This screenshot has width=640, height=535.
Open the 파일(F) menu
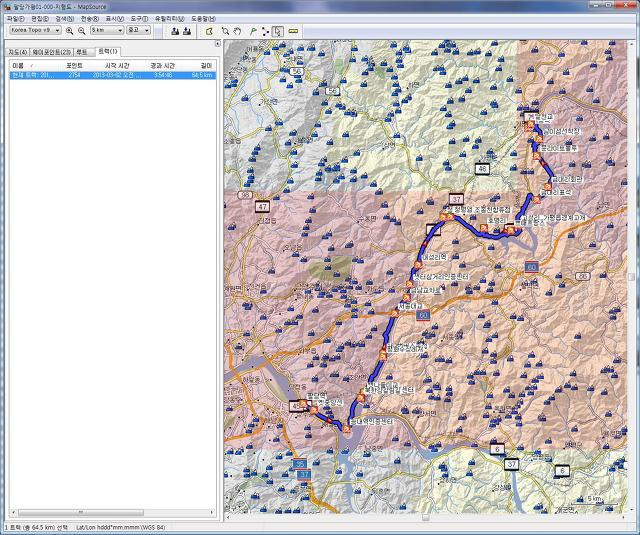[16, 19]
